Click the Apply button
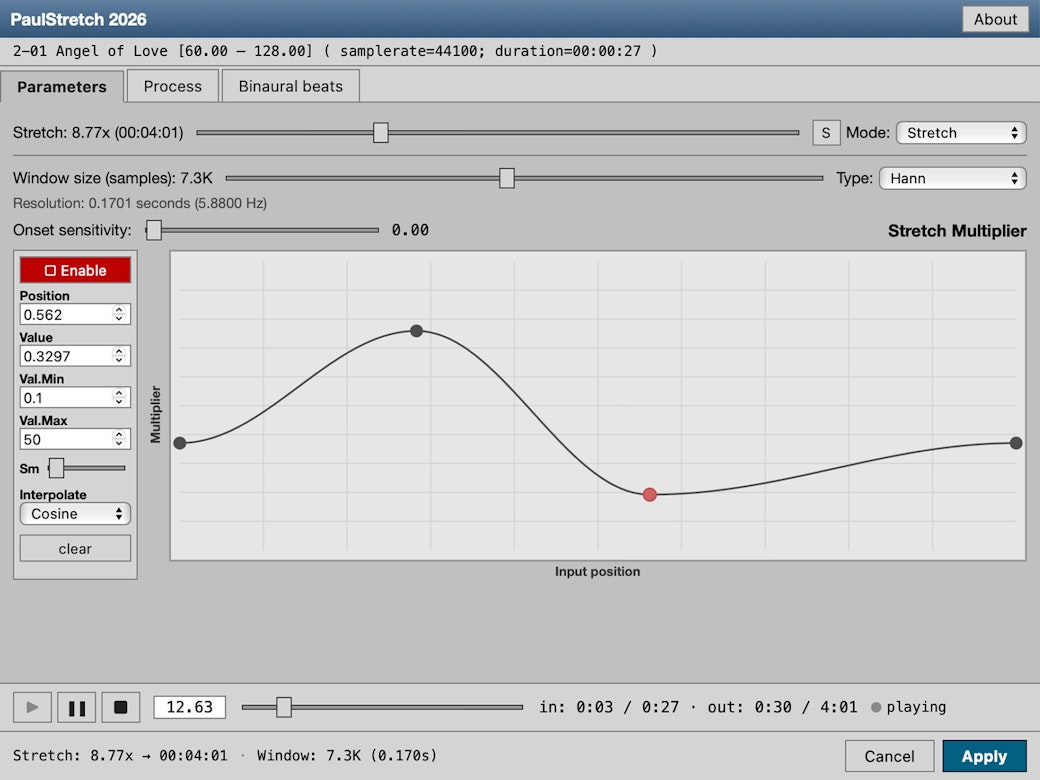Screen dimensions: 1040x780 984,756
